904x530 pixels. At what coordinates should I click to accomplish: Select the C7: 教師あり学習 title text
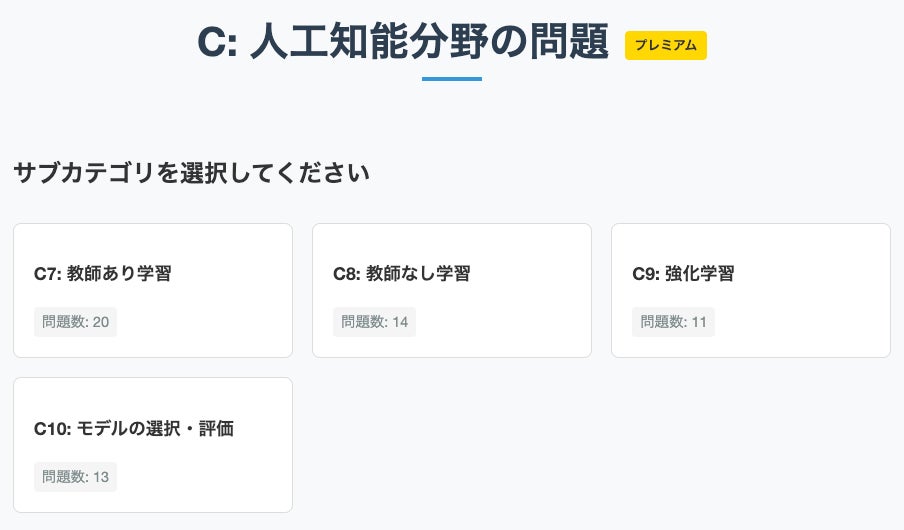102,273
